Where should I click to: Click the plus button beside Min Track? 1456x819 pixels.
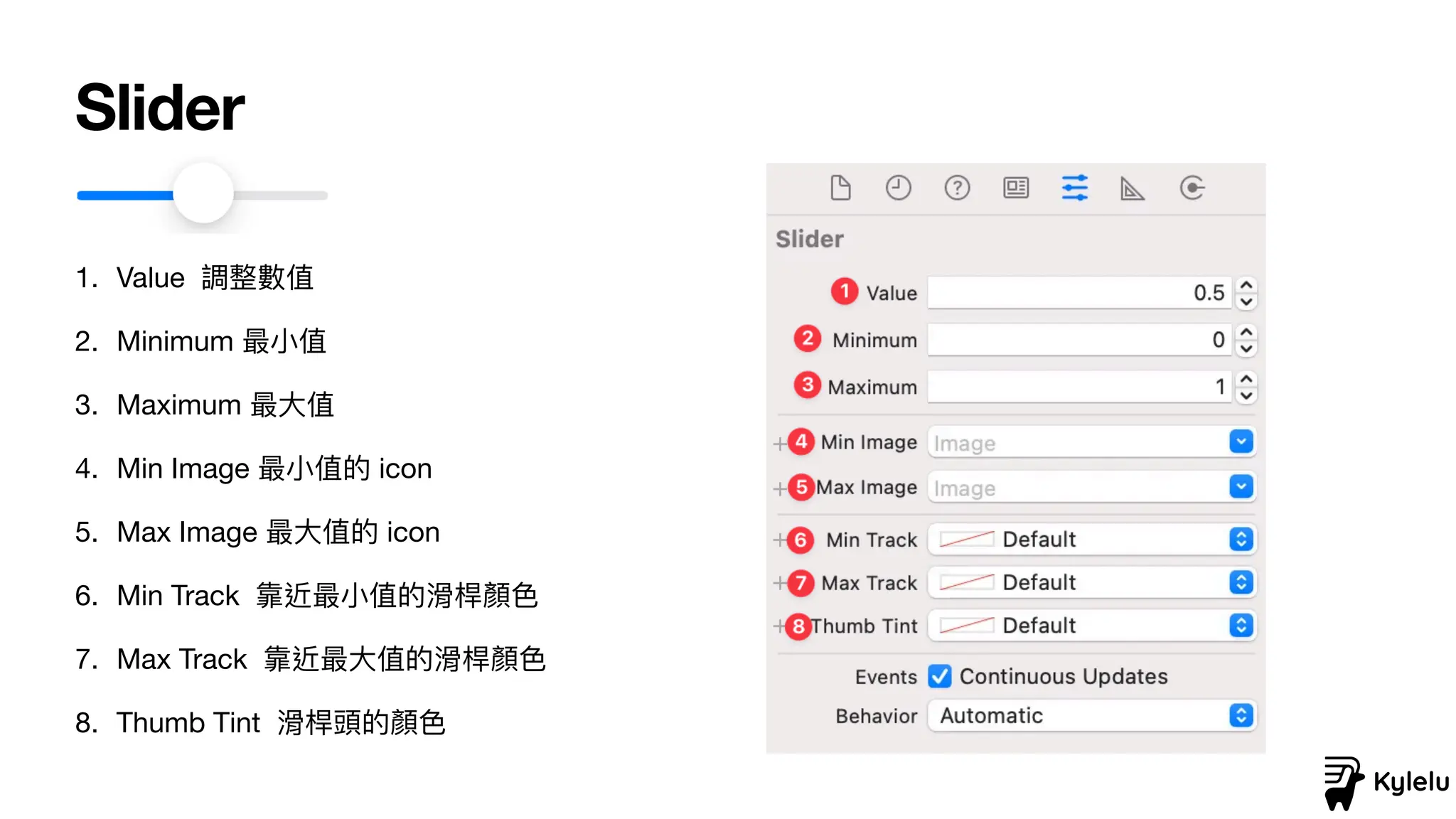(x=780, y=540)
